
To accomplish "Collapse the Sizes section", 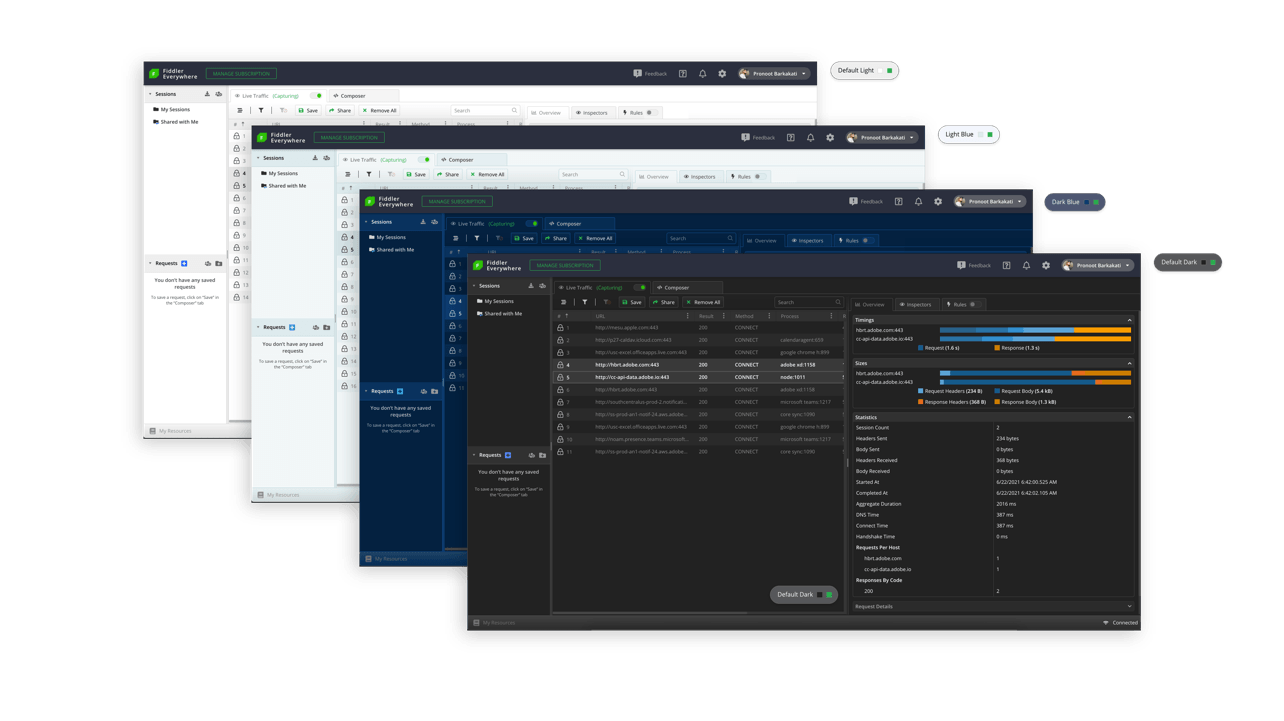I will (1130, 363).
